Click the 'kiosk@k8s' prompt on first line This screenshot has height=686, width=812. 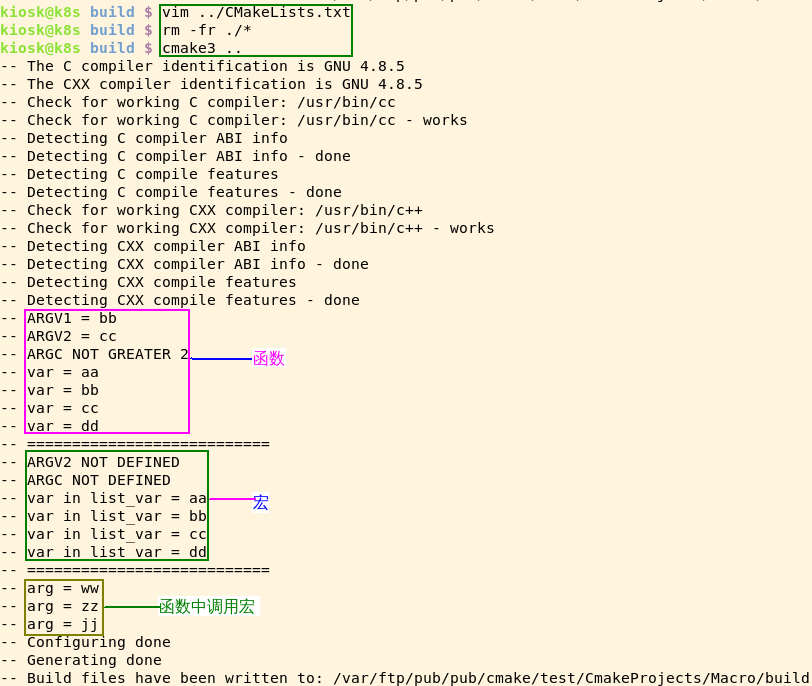(x=42, y=12)
